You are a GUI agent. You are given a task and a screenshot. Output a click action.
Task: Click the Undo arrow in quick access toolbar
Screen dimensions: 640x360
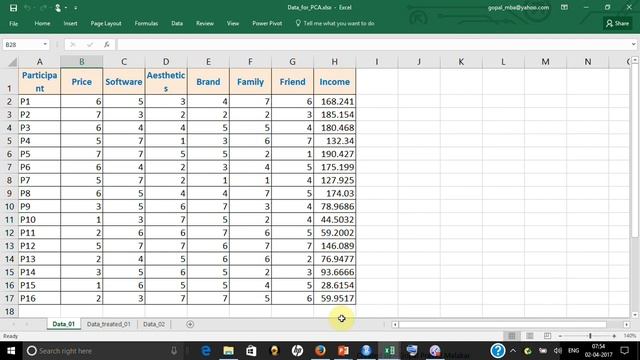coord(27,8)
